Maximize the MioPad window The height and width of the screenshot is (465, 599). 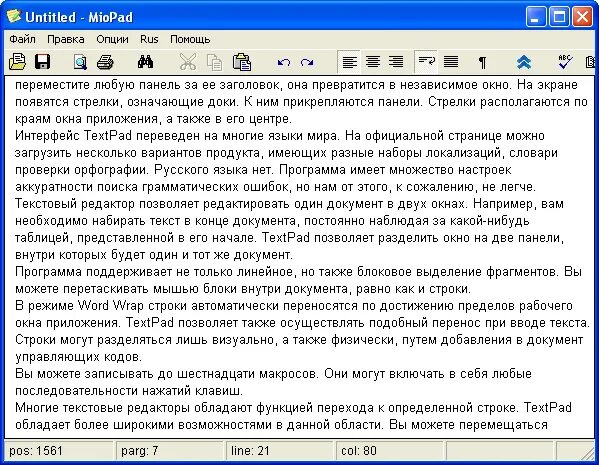pyautogui.click(x=559, y=17)
